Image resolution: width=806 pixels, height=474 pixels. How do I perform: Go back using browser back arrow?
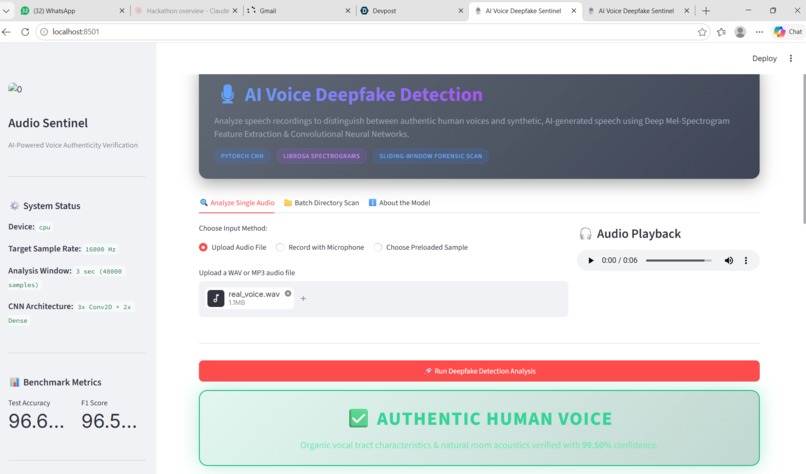(x=6, y=32)
